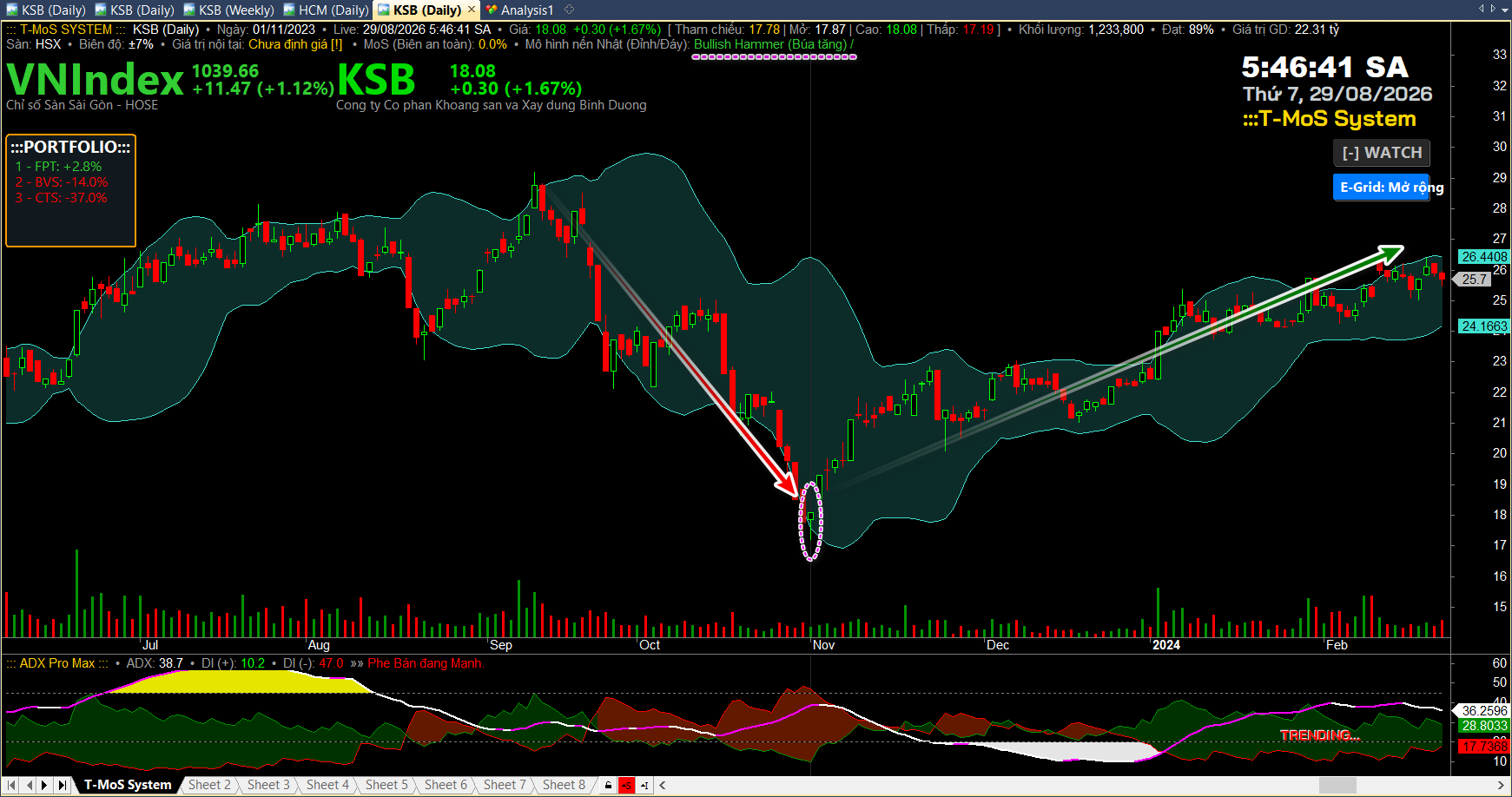
Task: Switch to the Sheet 8 tab
Action: [x=564, y=785]
